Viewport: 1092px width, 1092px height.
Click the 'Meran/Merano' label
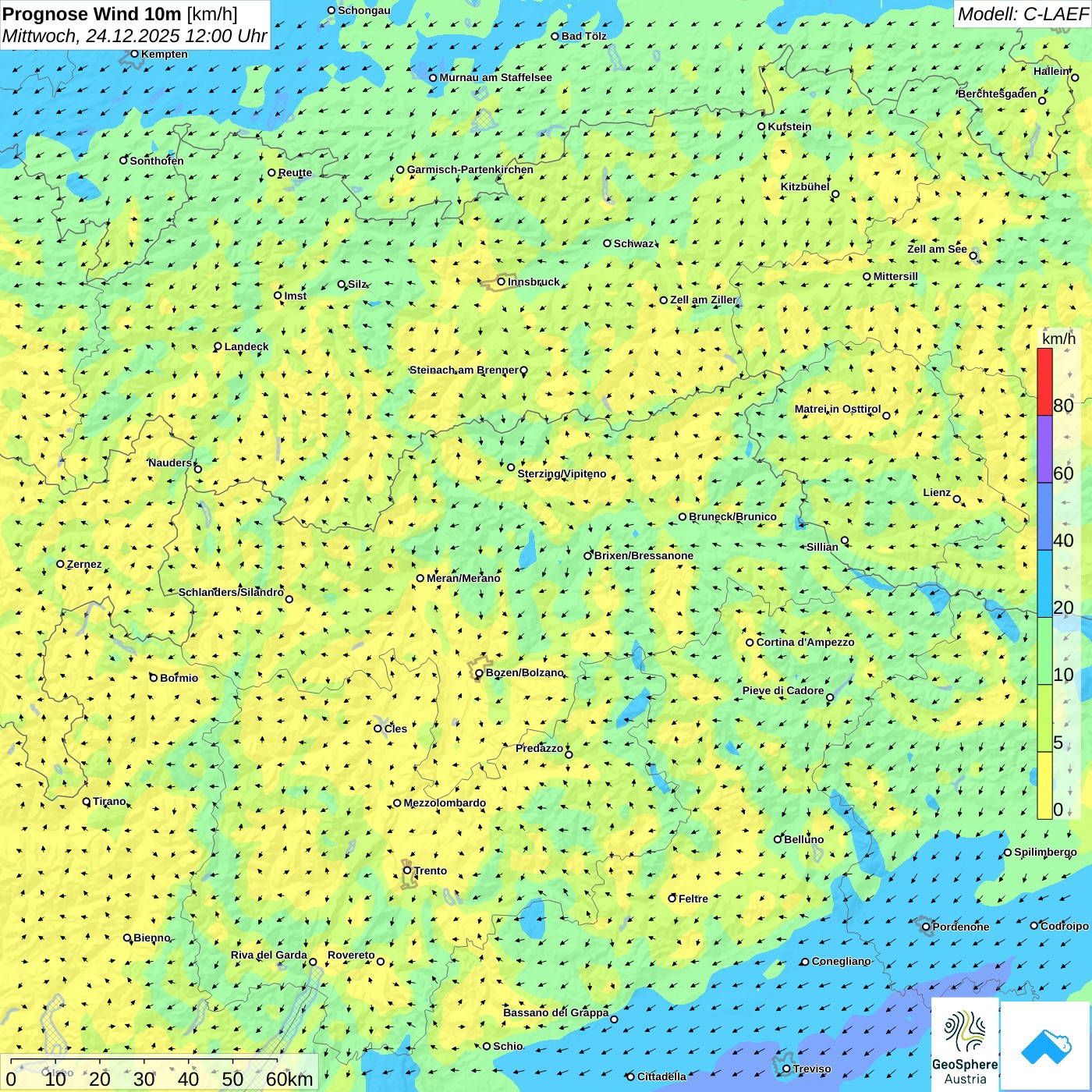tap(464, 578)
